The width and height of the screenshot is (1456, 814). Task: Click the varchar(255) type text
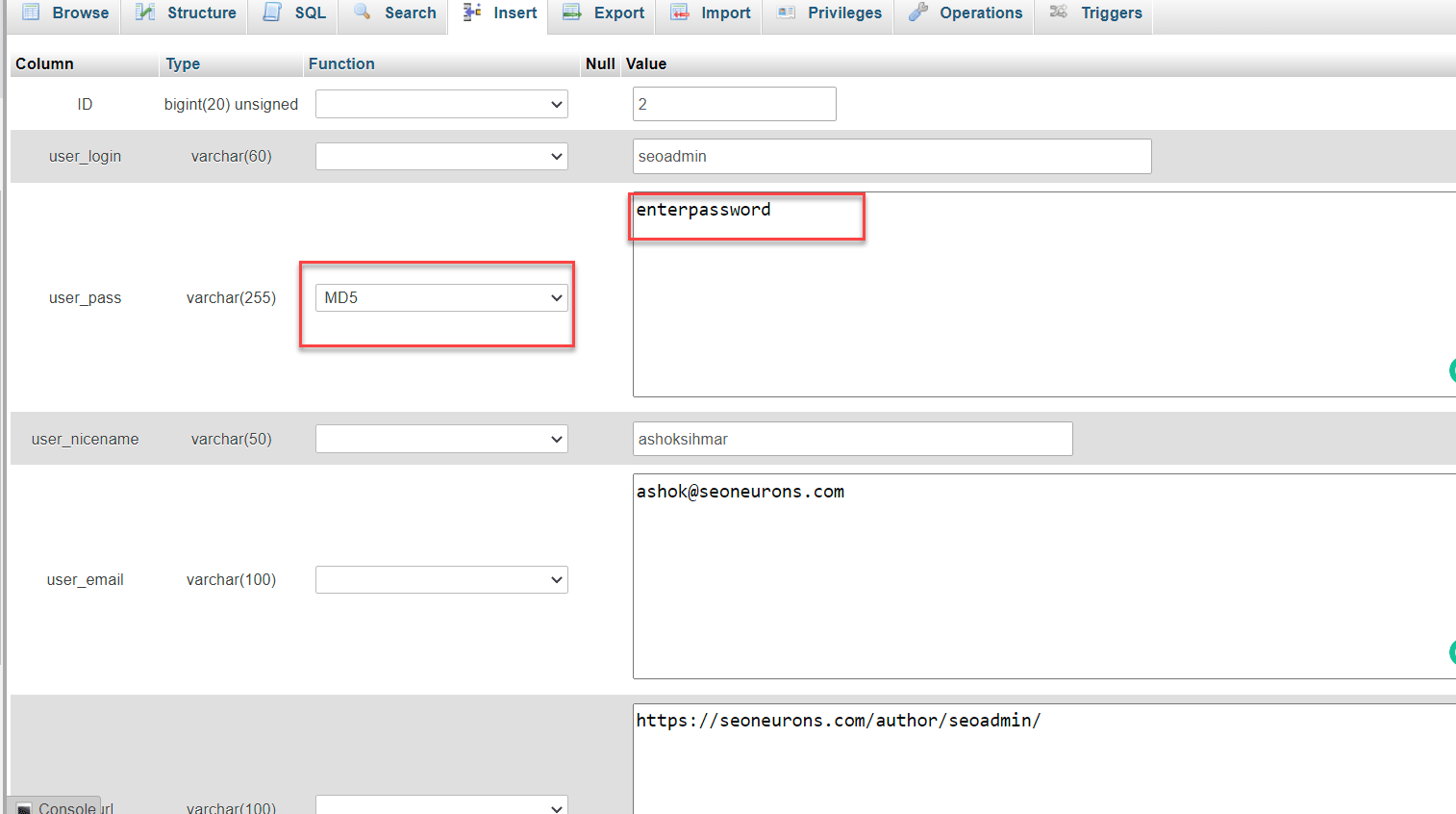click(231, 297)
